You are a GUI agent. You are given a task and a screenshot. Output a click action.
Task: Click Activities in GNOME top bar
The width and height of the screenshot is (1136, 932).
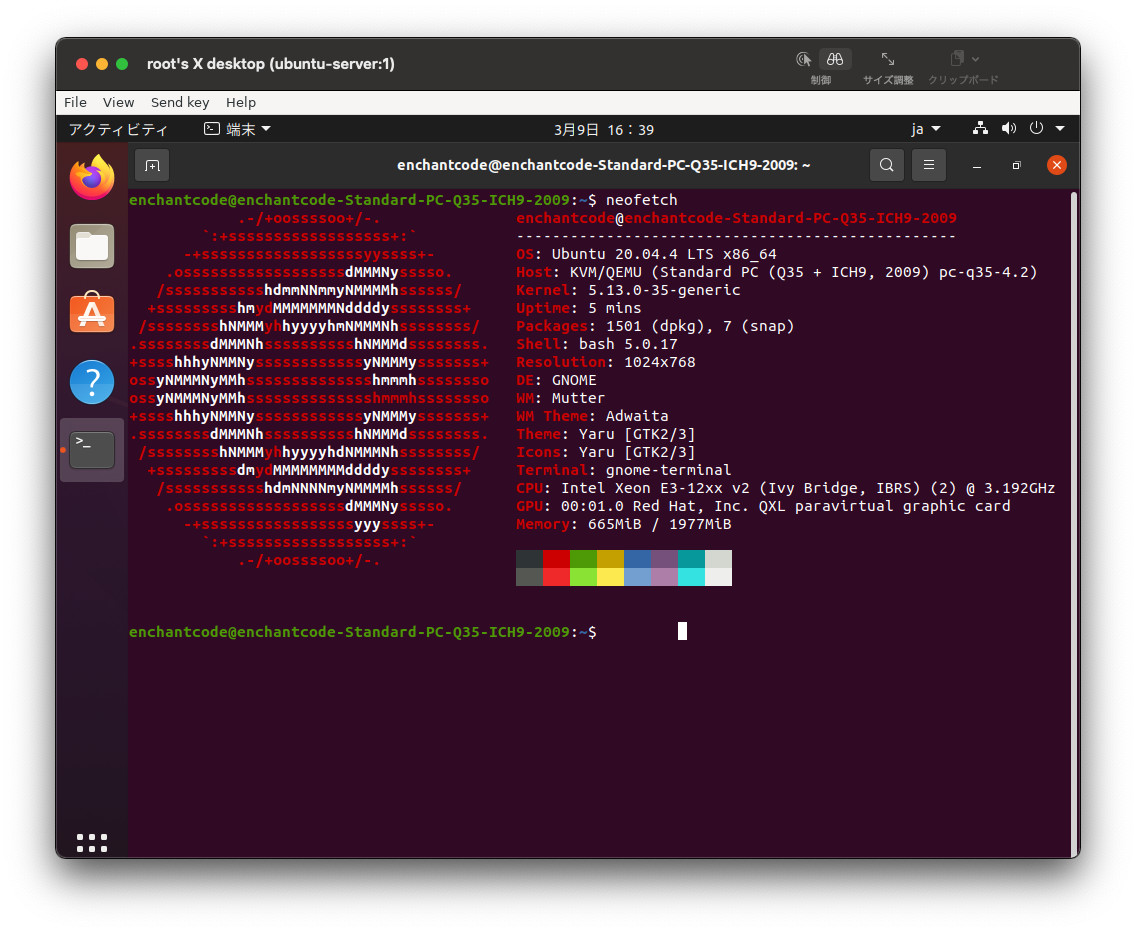point(118,129)
